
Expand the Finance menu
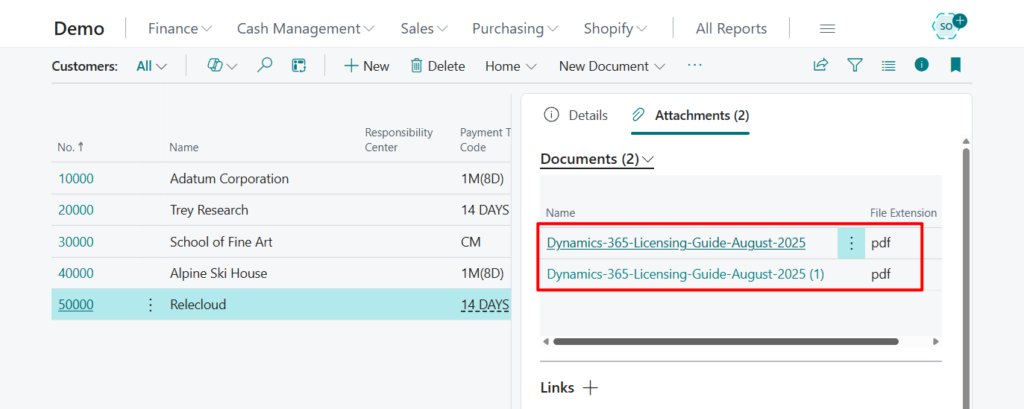click(x=180, y=29)
